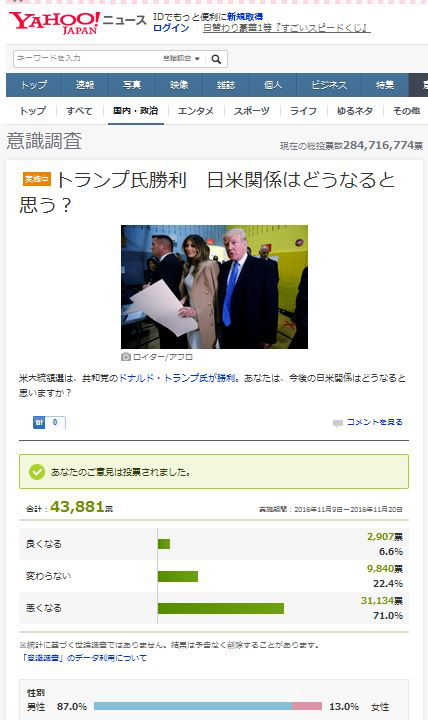Click the ログイン link
The image size is (428, 720).
[171, 28]
